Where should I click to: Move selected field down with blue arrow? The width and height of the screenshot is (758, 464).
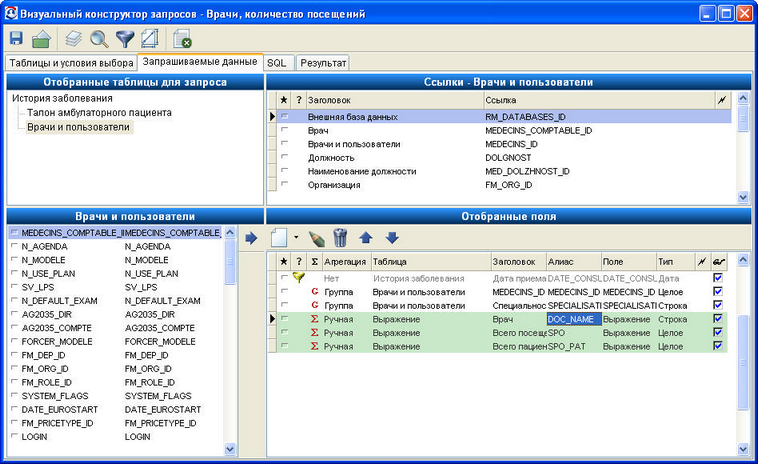coord(392,237)
